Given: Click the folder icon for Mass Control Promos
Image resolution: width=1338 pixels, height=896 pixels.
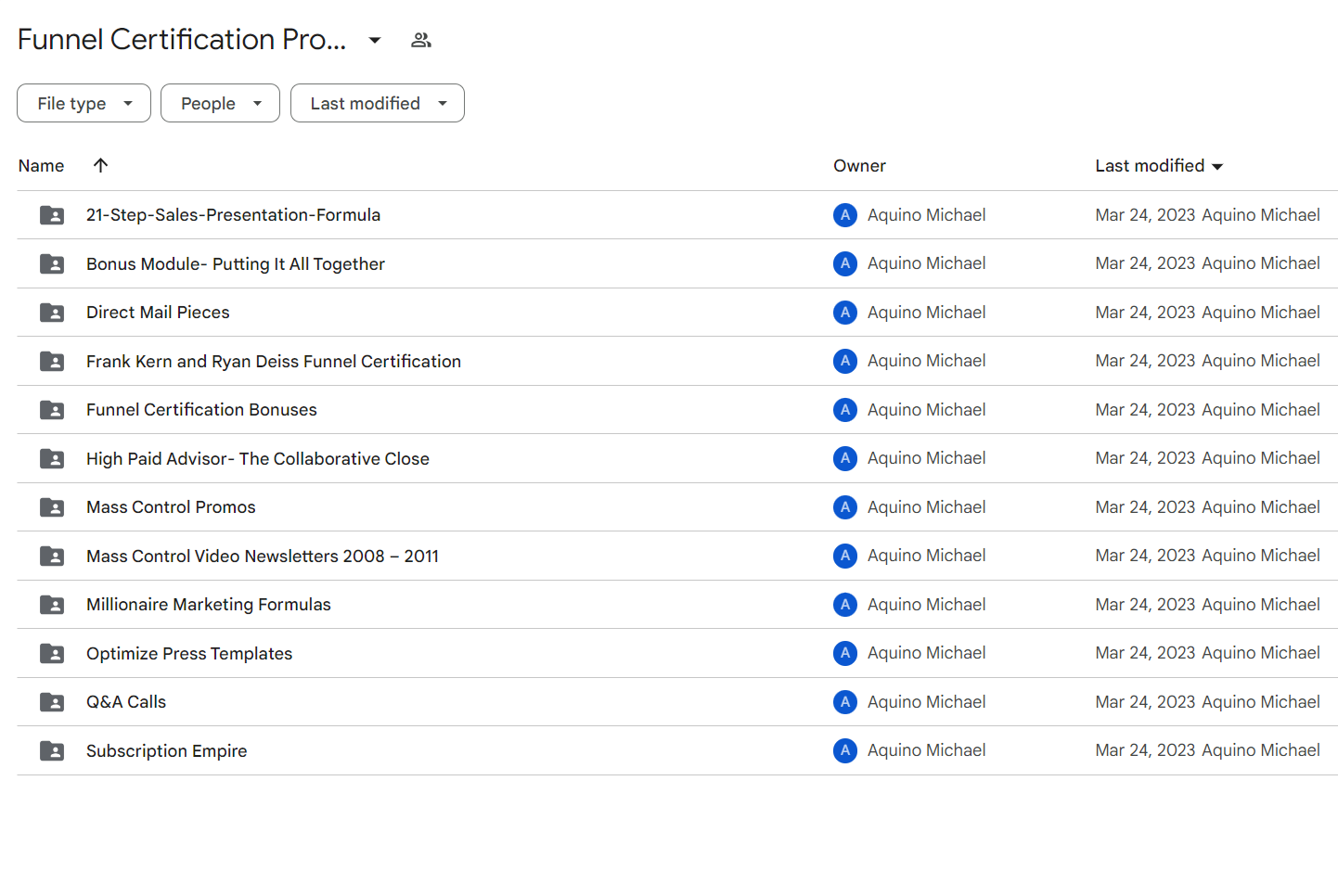Looking at the screenshot, I should click(x=52, y=507).
